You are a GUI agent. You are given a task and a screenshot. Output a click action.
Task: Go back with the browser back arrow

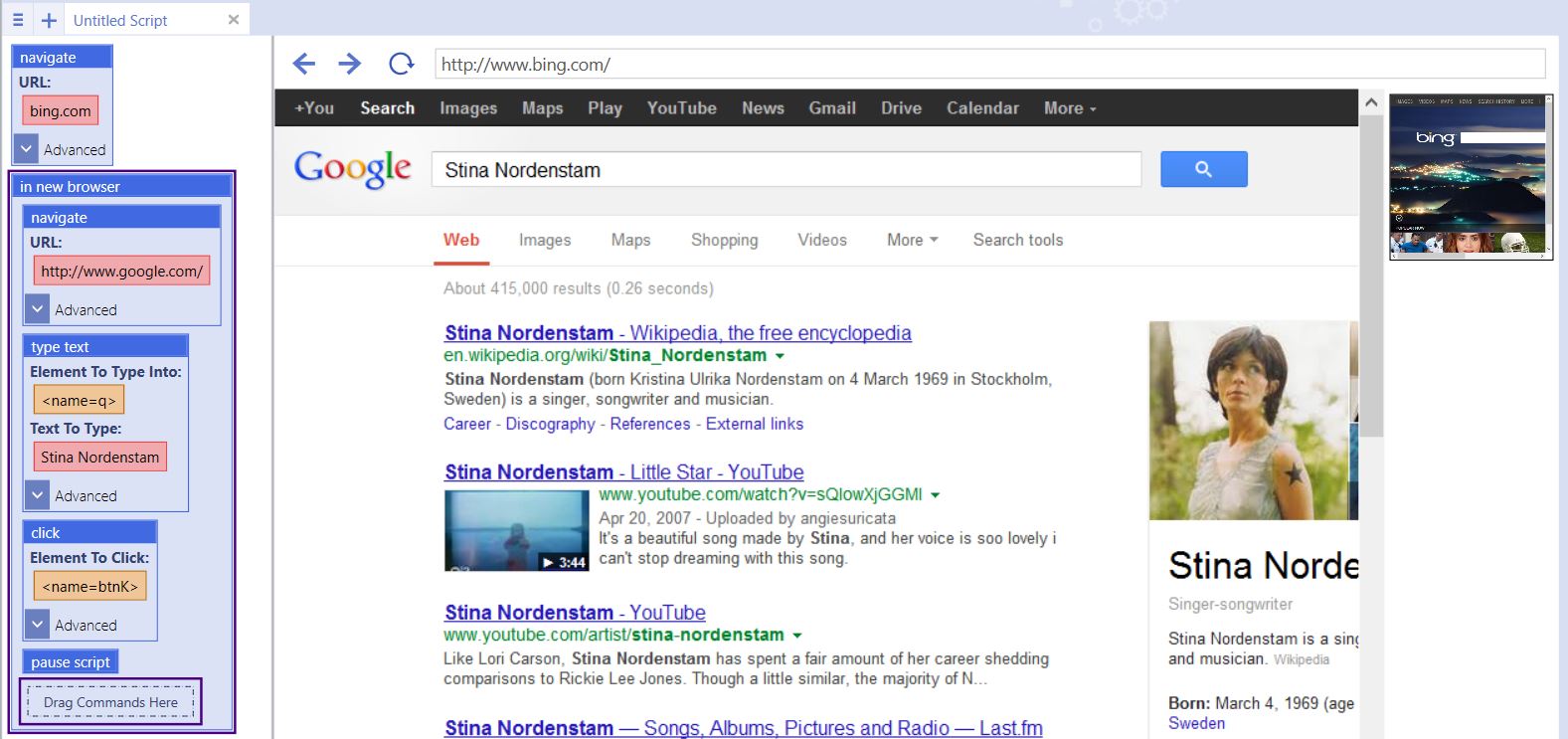coord(304,65)
